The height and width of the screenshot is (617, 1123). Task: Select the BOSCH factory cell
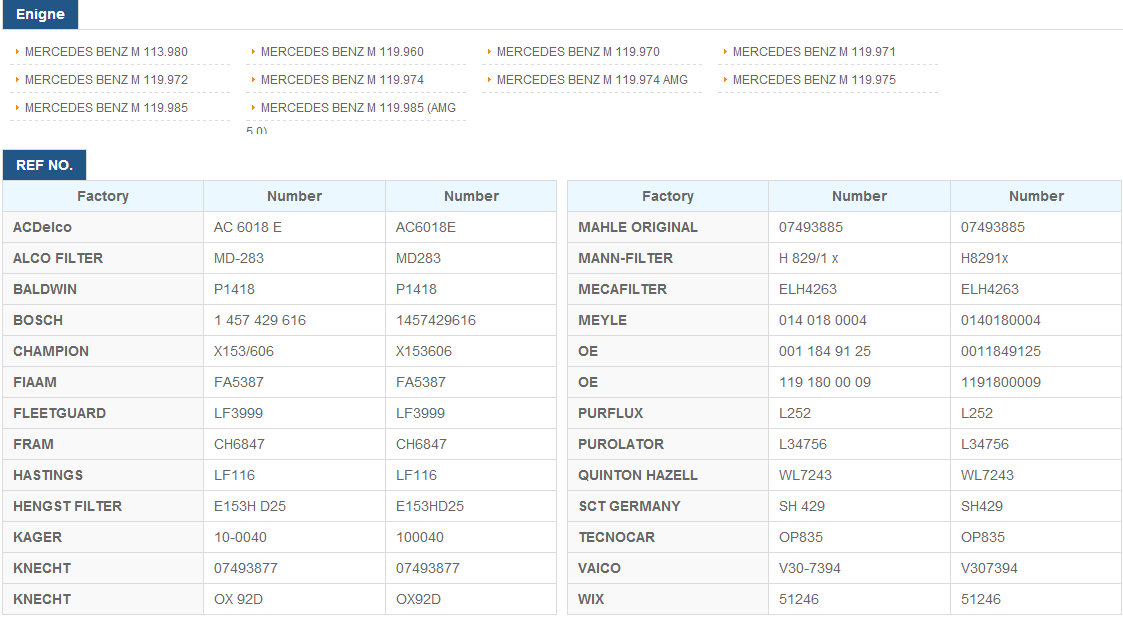coord(103,320)
